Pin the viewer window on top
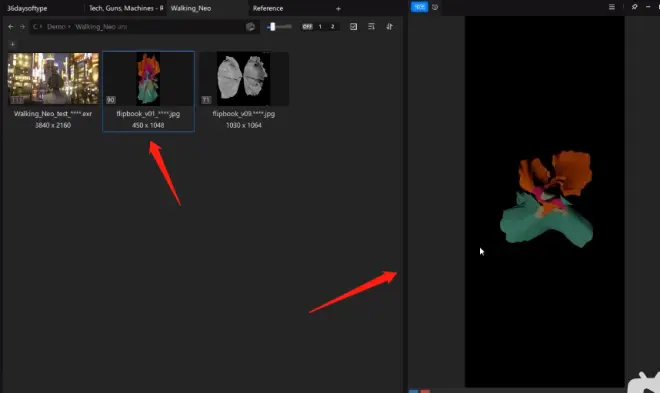This screenshot has height=393, width=660. [634, 7]
